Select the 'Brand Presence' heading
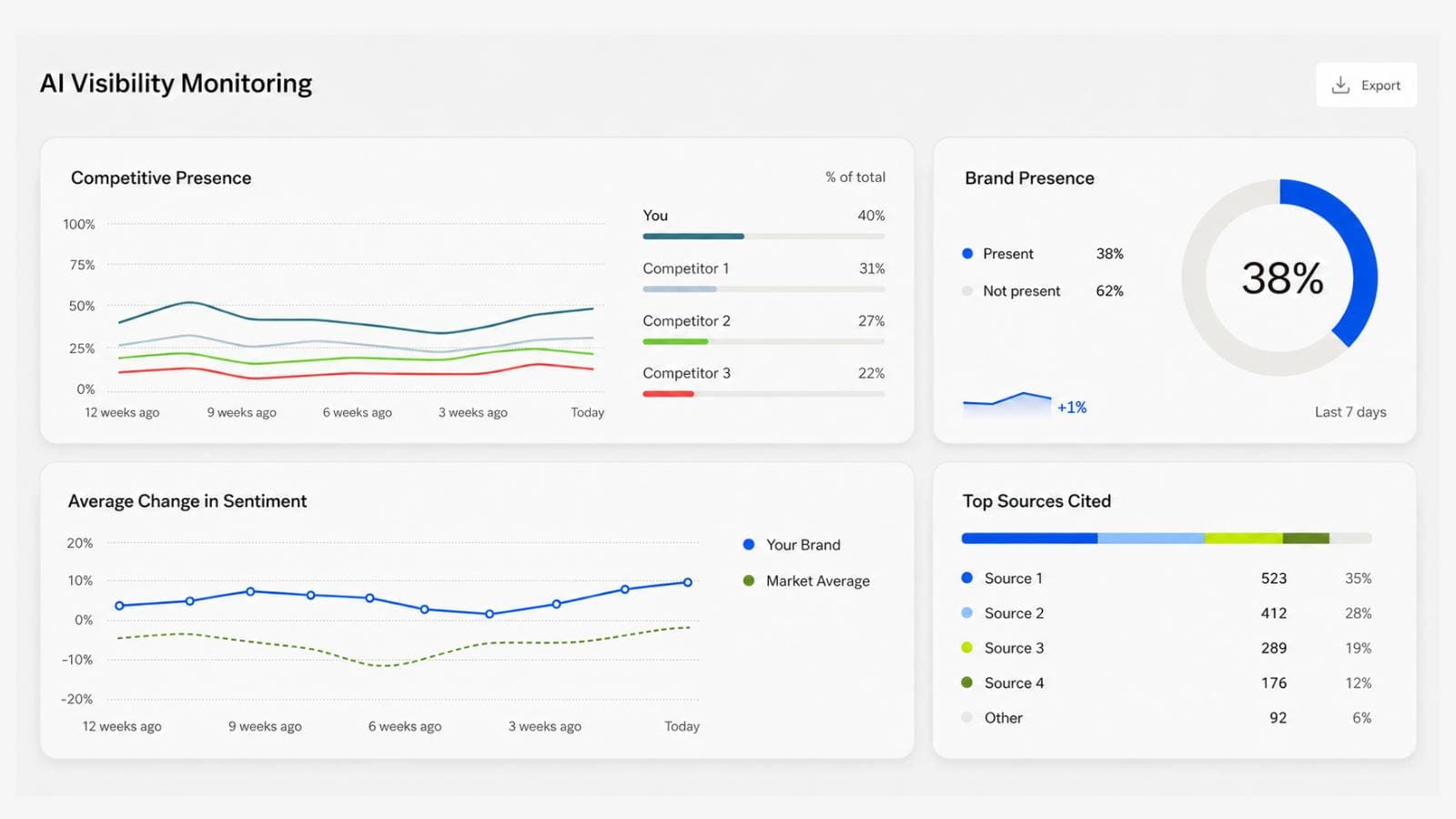This screenshot has width=1456, height=819. tap(1029, 178)
